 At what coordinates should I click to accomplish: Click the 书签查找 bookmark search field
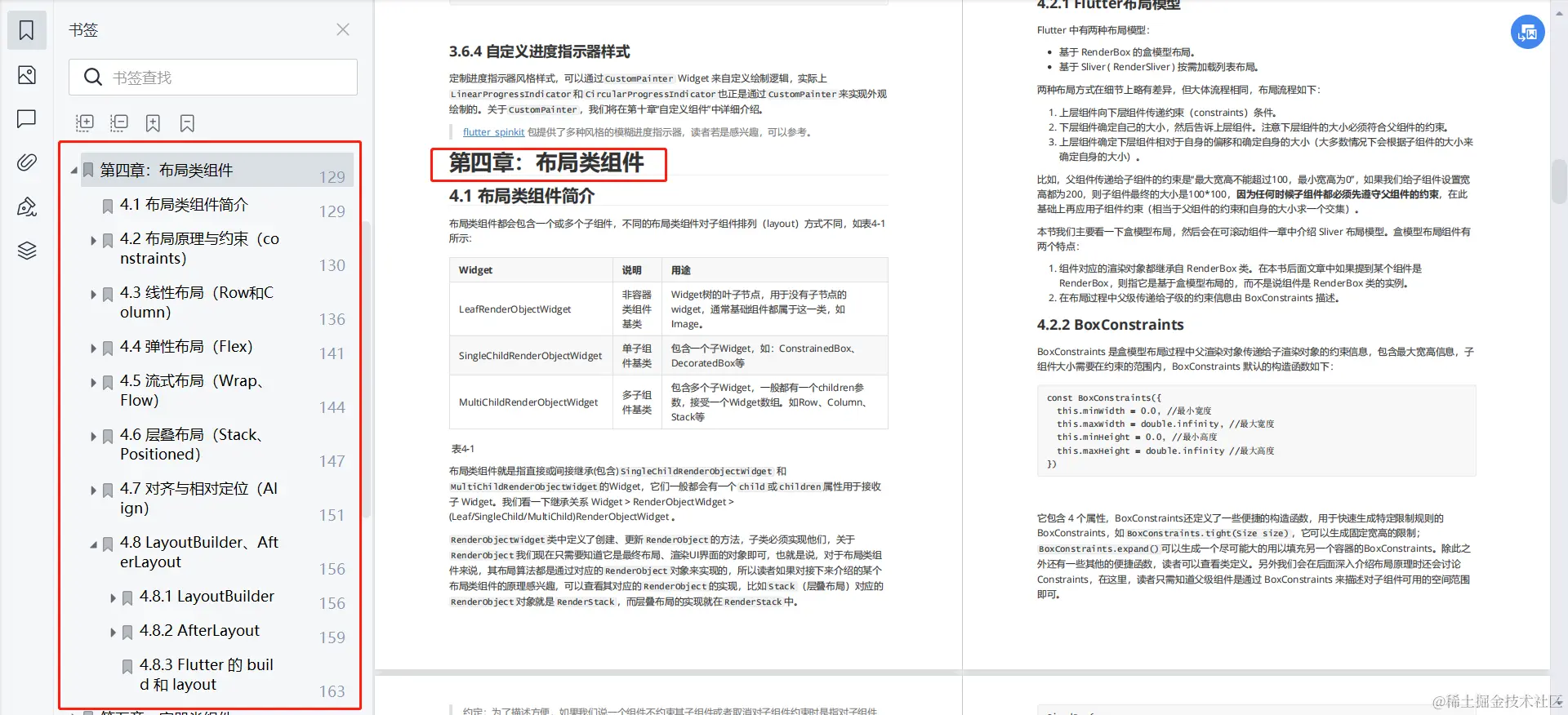tap(213, 77)
